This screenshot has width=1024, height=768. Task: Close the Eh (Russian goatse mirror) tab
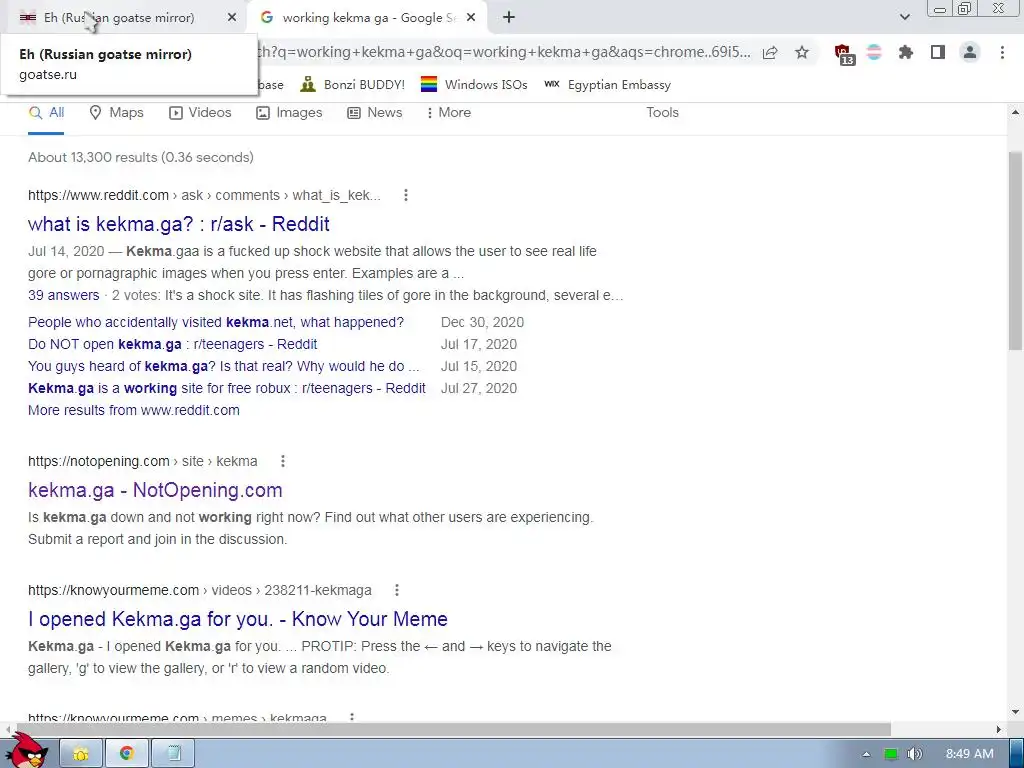point(232,18)
